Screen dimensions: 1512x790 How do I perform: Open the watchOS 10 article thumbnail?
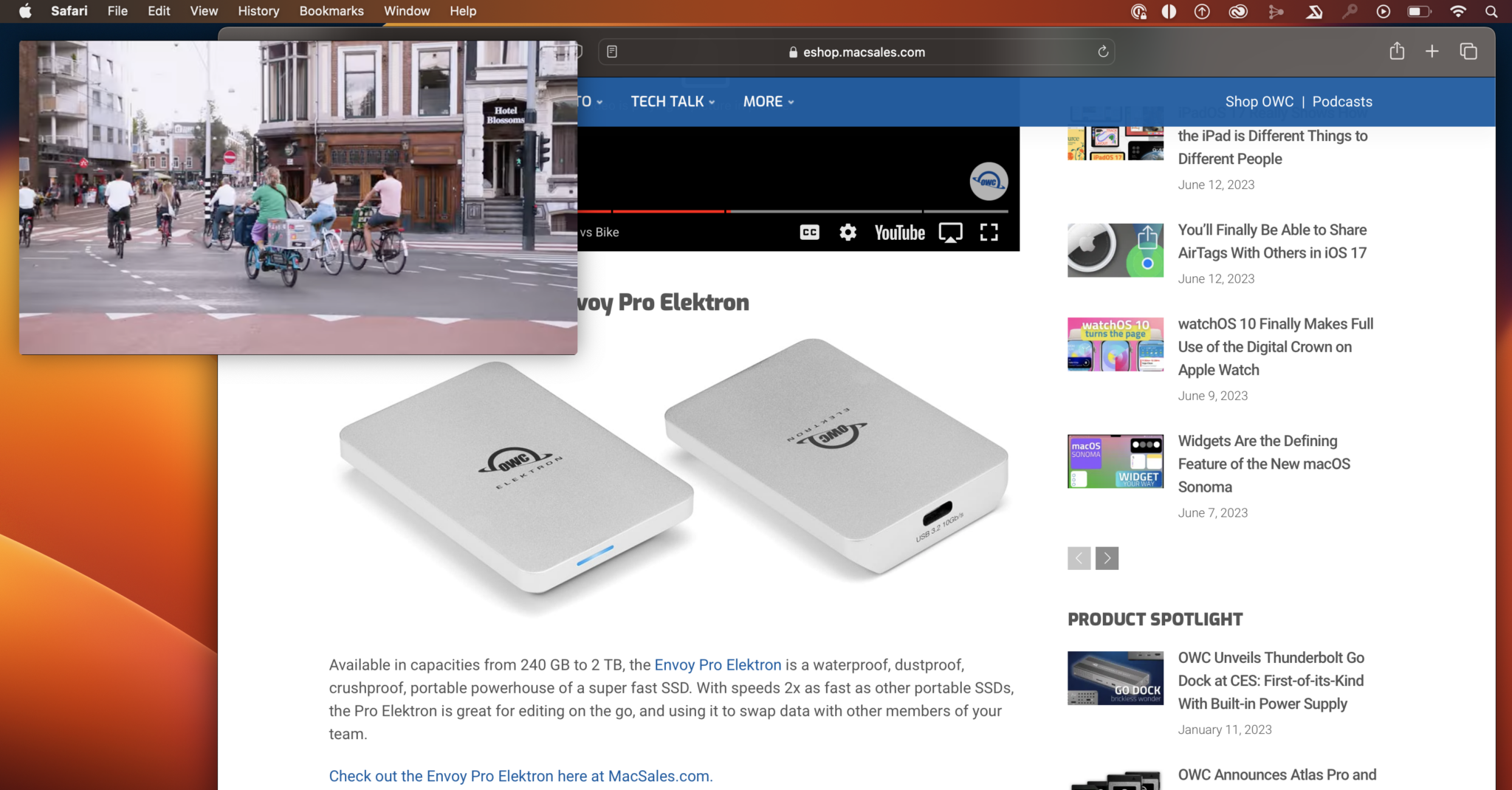1114,344
